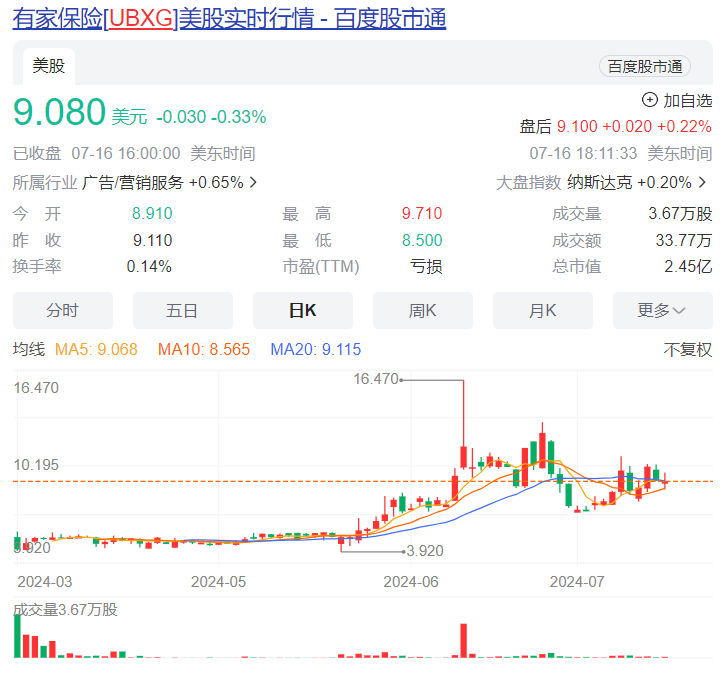Screen dimensions: 723x675
Task: Click the 成交量3.67万股 volume chart label
Action: pos(65,610)
